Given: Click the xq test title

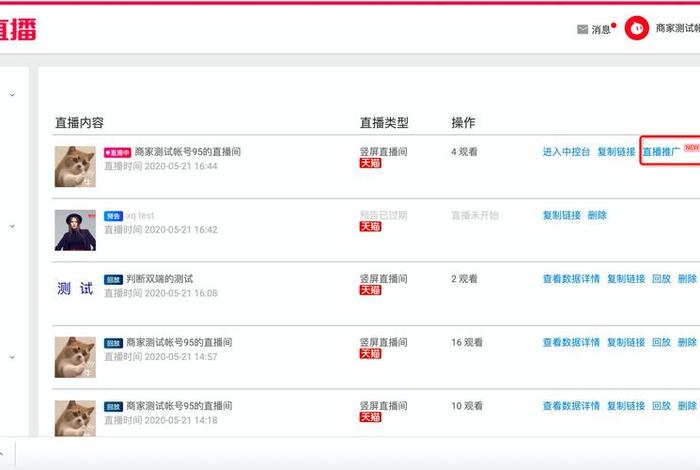Looking at the screenshot, I should click(140, 216).
